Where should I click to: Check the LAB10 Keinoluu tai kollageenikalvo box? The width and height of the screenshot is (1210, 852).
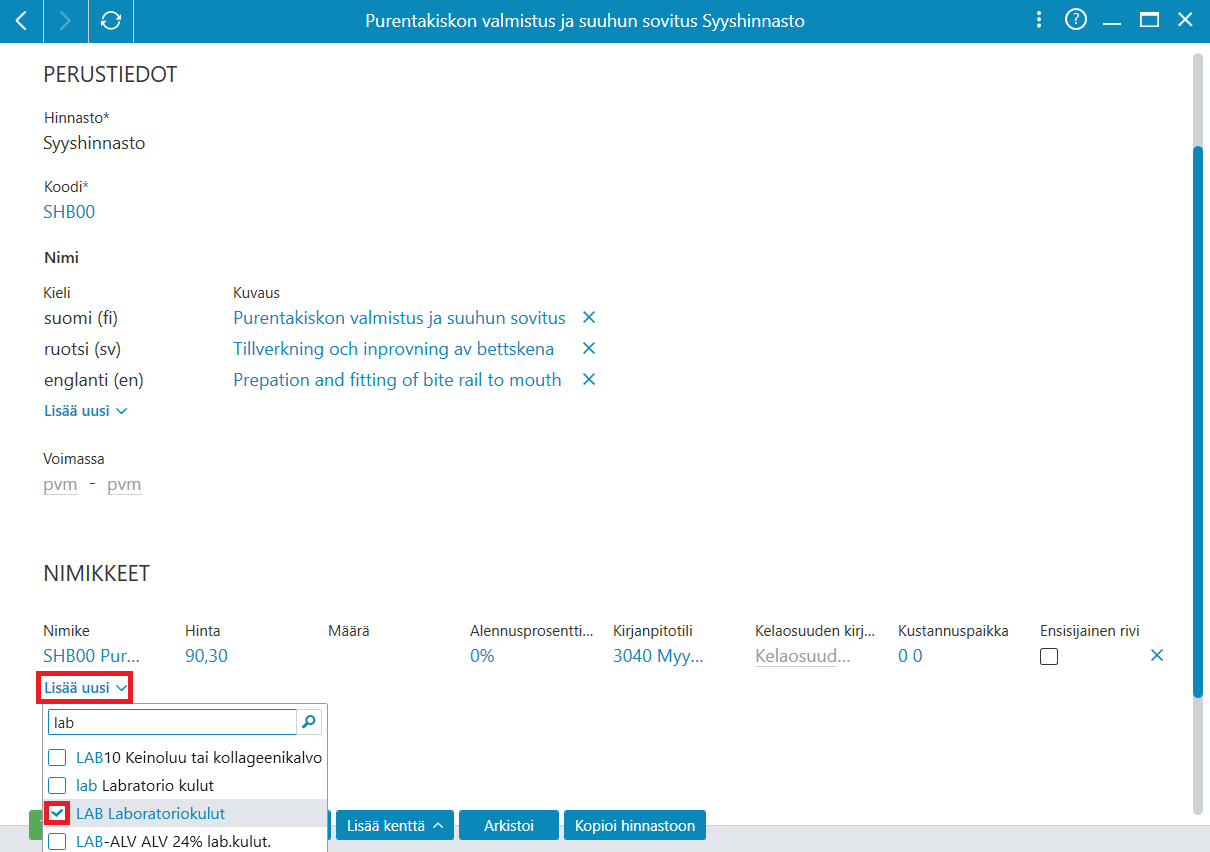(58, 758)
